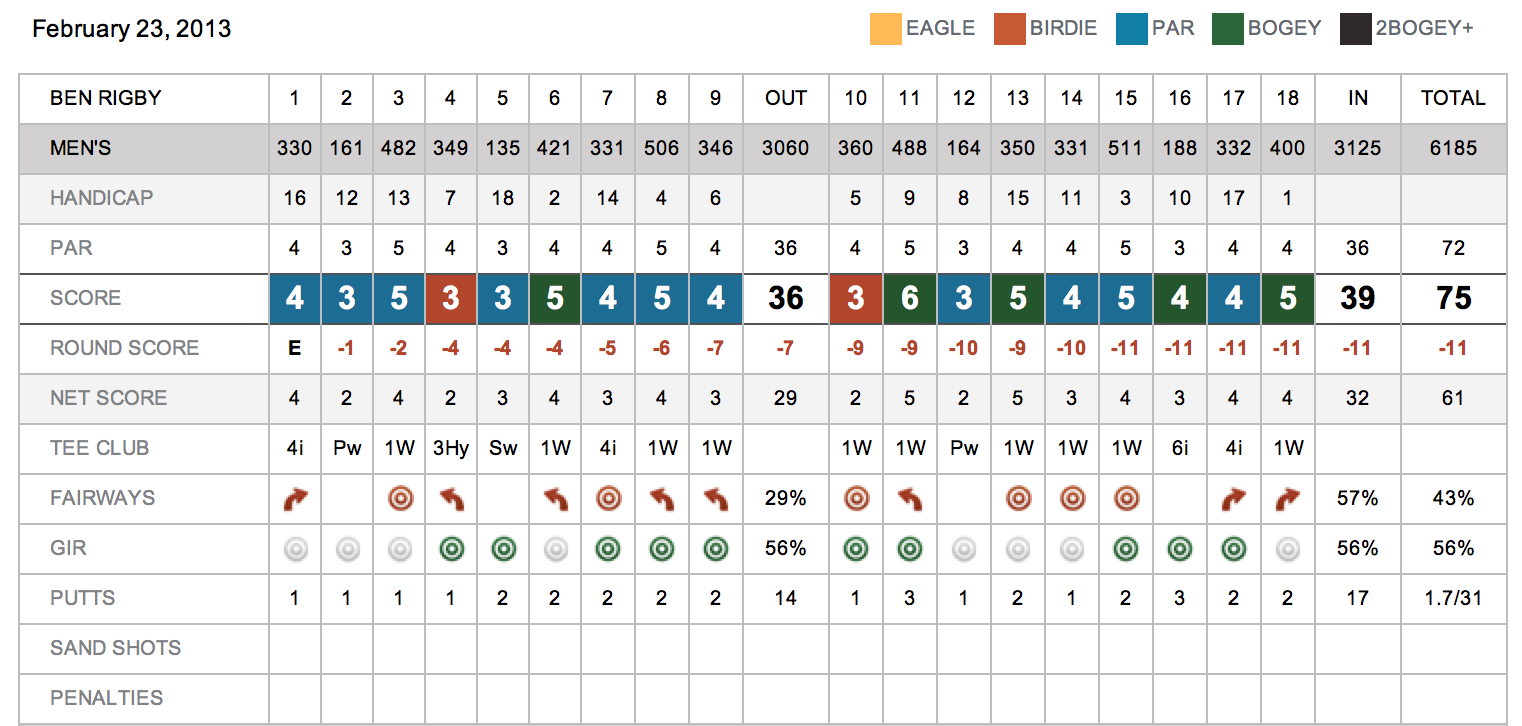Click the fairway hit target on hole 3
The width and height of the screenshot is (1522, 726).
(399, 498)
